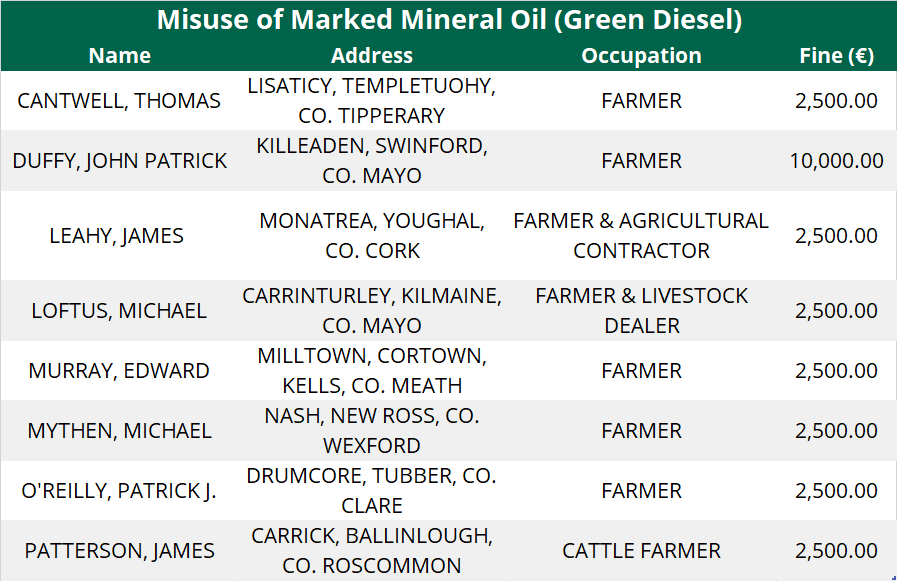Click the Misuse of Marked Mineral Oil title
This screenshot has height=581, width=897.
448,20
